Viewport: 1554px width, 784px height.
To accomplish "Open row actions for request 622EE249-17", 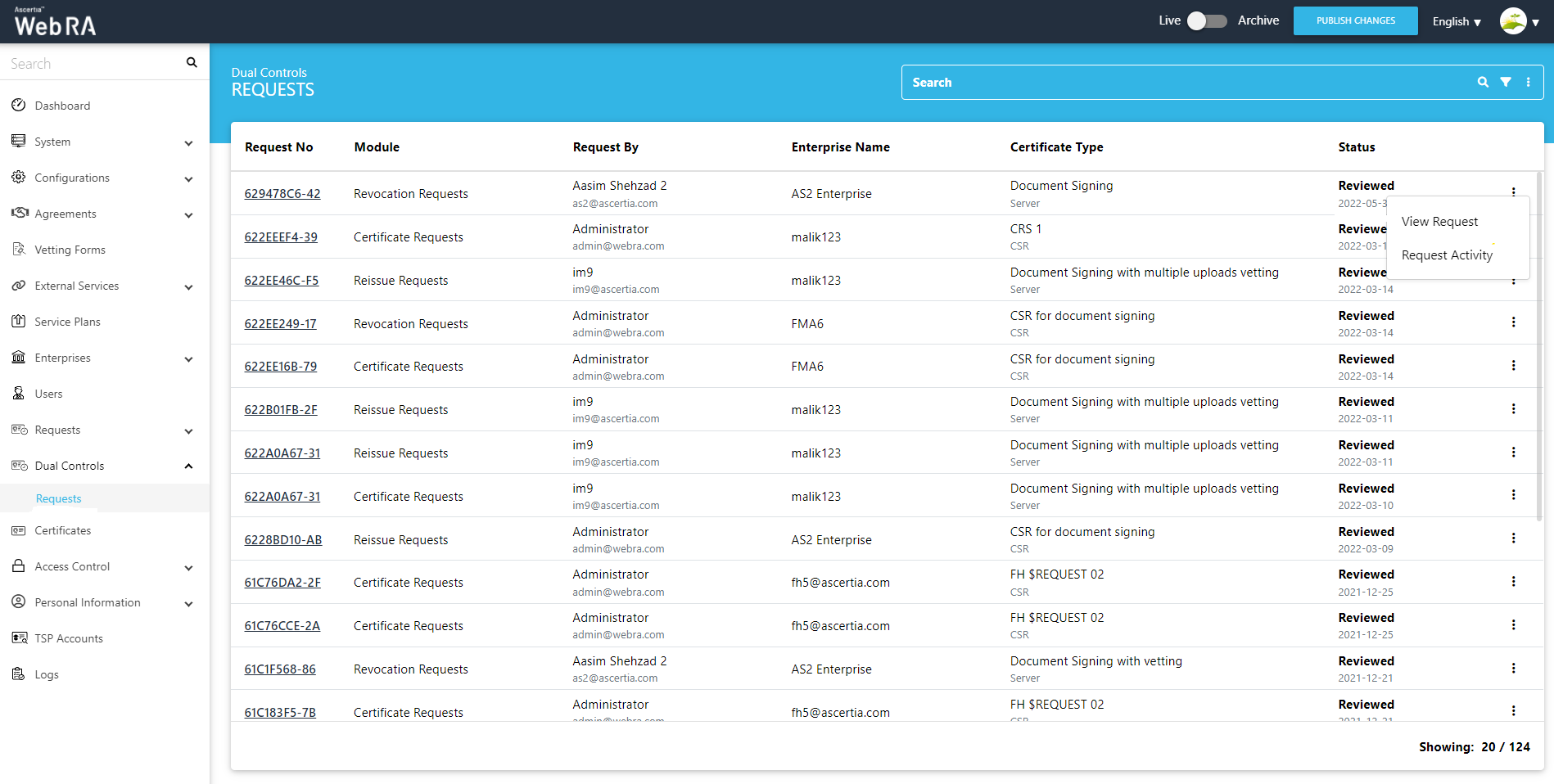I will [1512, 322].
